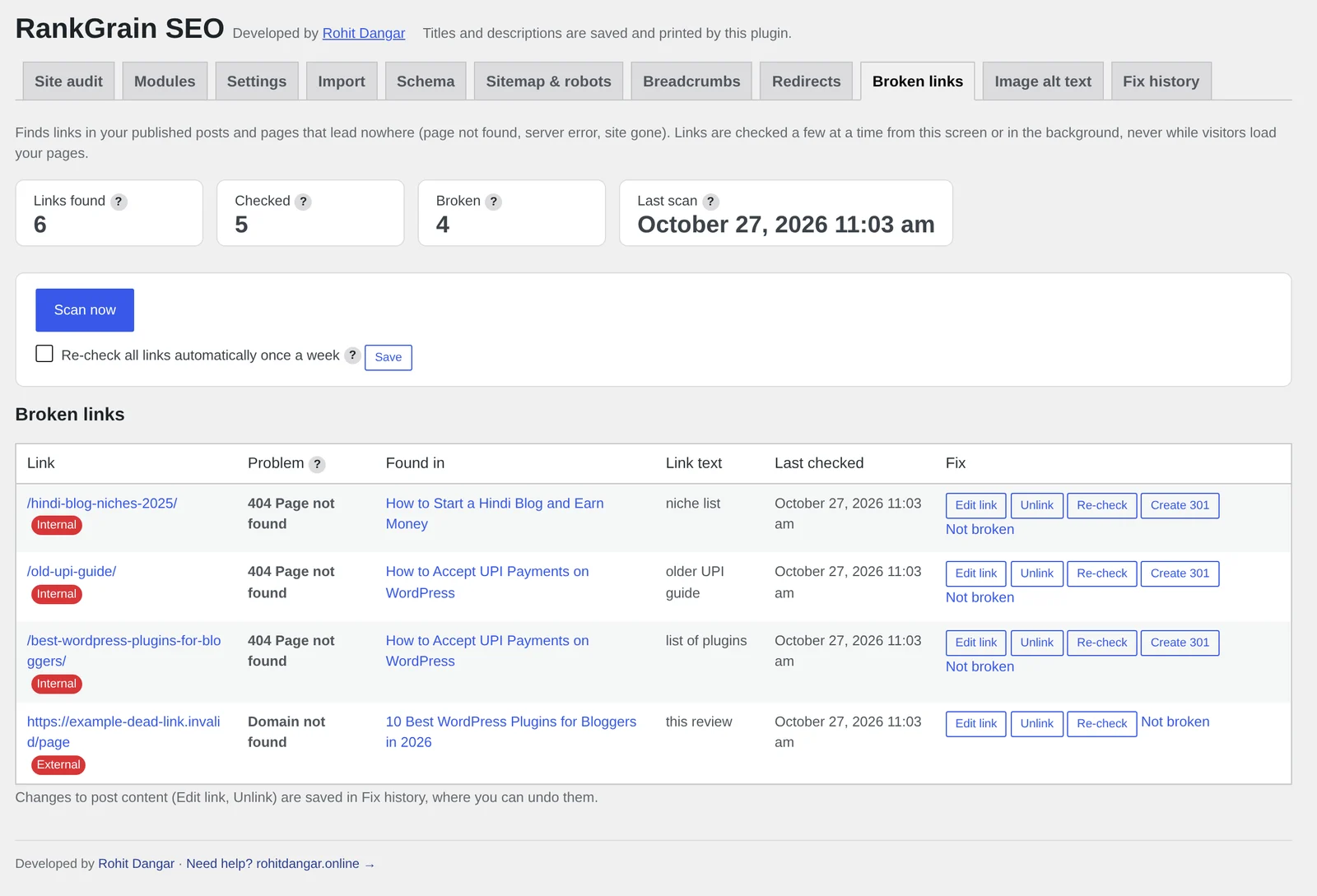Select Last scan date October 27, 2026
This screenshot has width=1317, height=896.
click(x=786, y=225)
